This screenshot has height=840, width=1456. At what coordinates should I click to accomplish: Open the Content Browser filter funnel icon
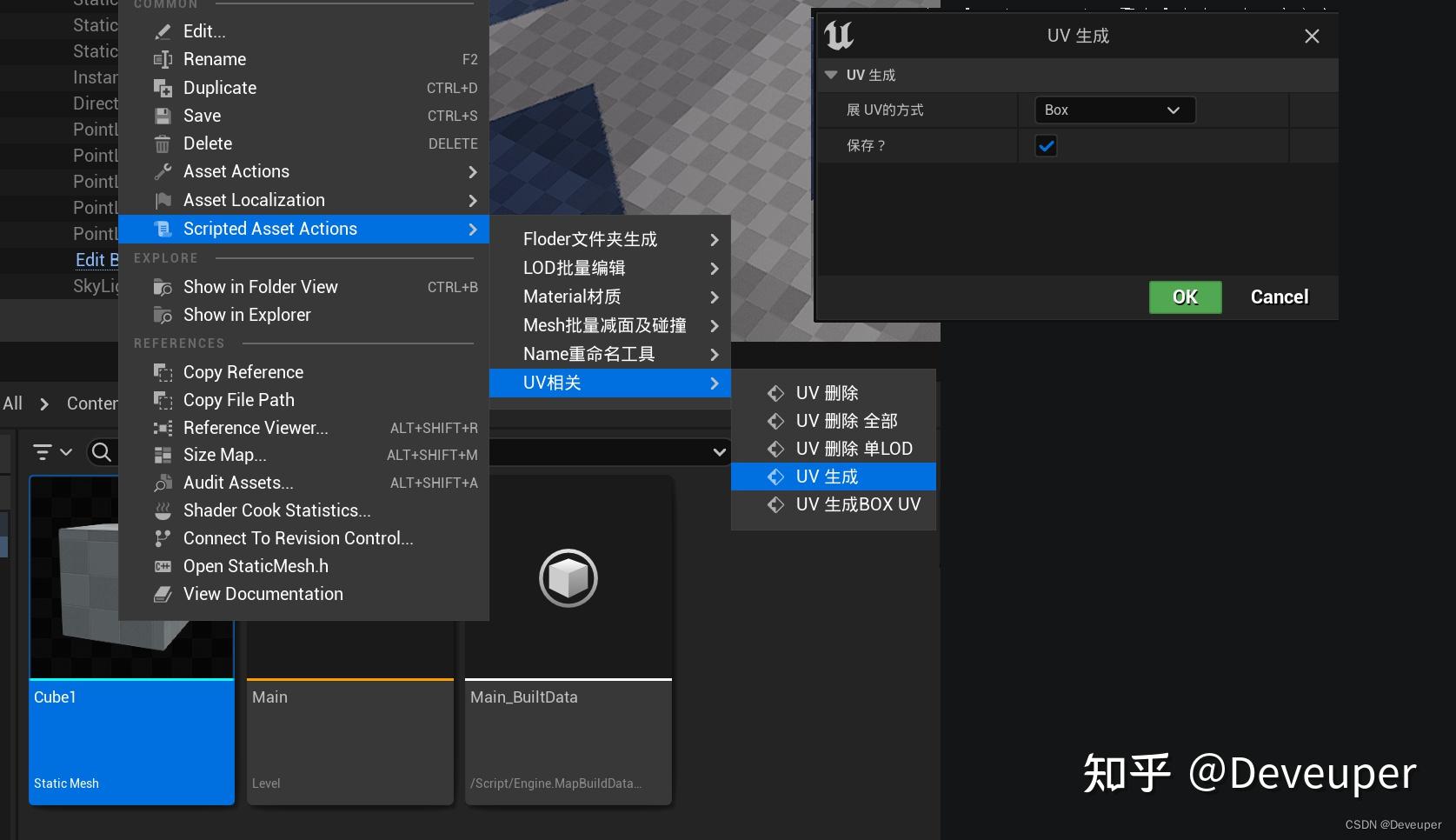click(43, 451)
